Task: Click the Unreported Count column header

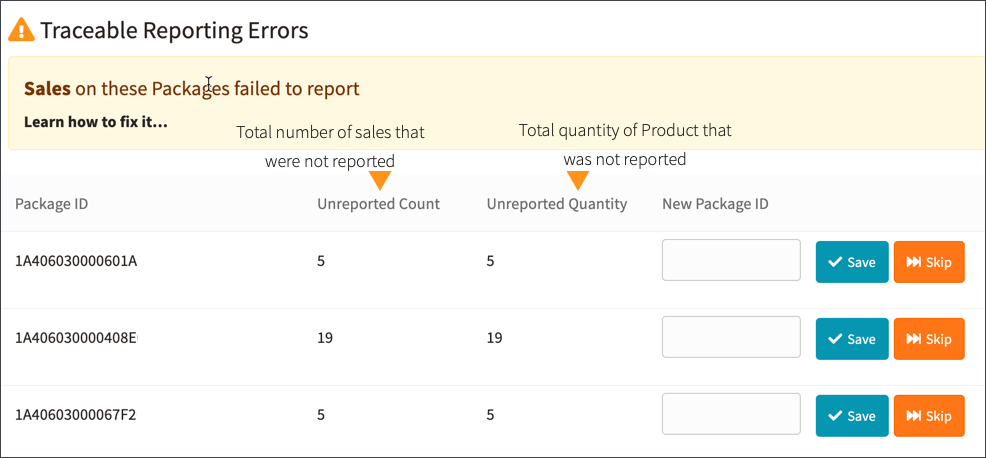Action: click(x=379, y=204)
